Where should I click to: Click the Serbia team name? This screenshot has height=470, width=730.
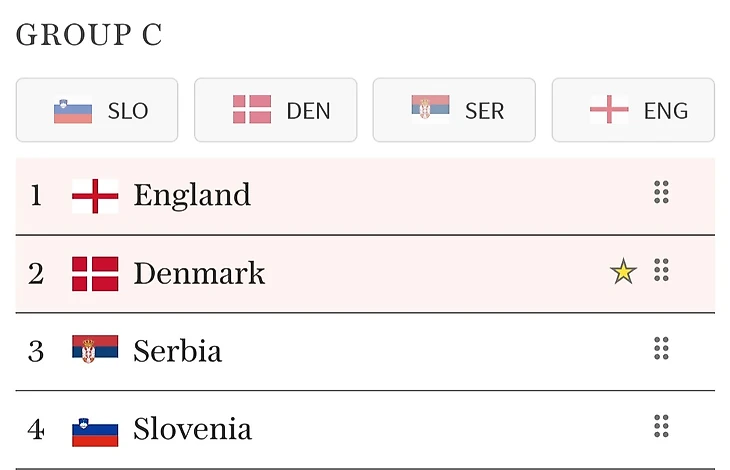point(177,351)
